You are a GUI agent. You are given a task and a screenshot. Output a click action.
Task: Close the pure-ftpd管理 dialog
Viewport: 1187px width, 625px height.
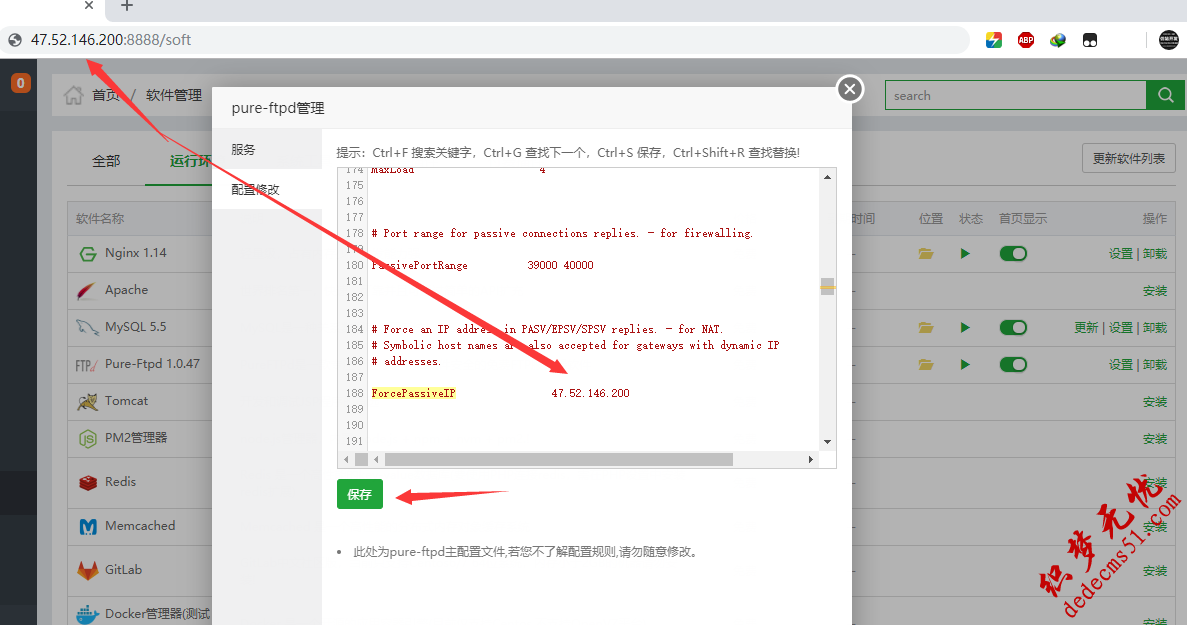[x=849, y=89]
